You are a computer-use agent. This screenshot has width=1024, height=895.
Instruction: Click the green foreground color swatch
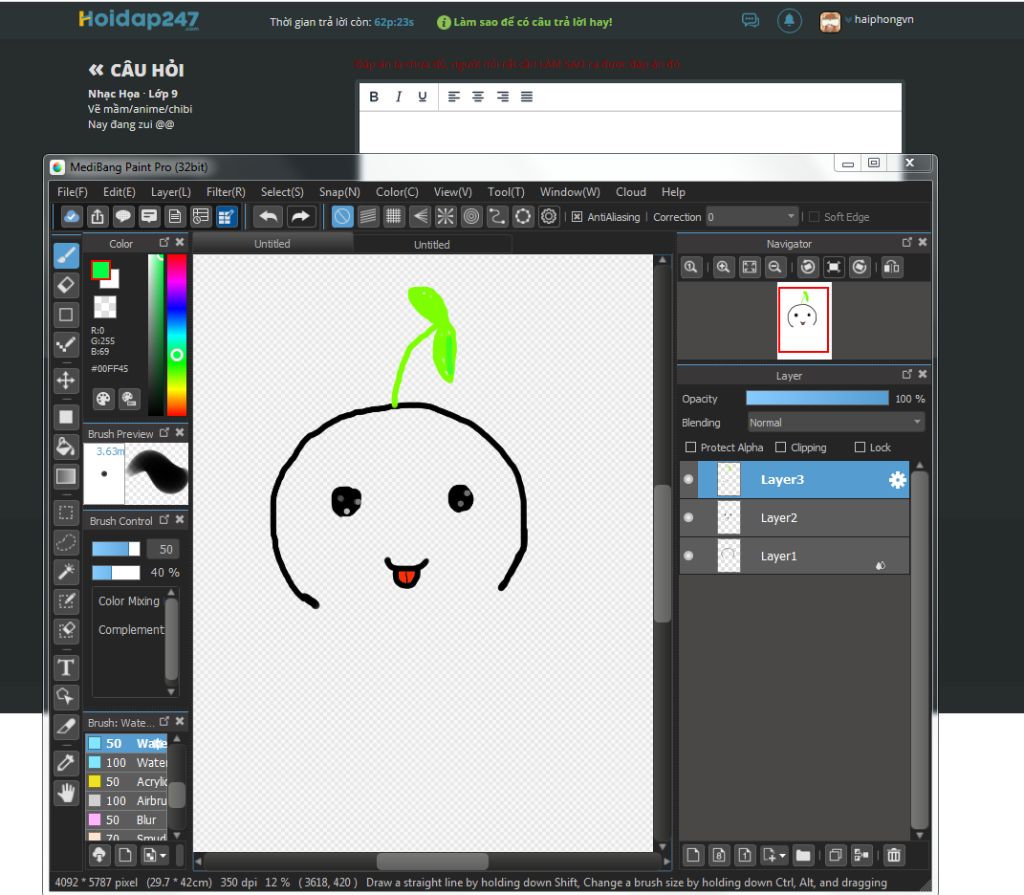101,270
